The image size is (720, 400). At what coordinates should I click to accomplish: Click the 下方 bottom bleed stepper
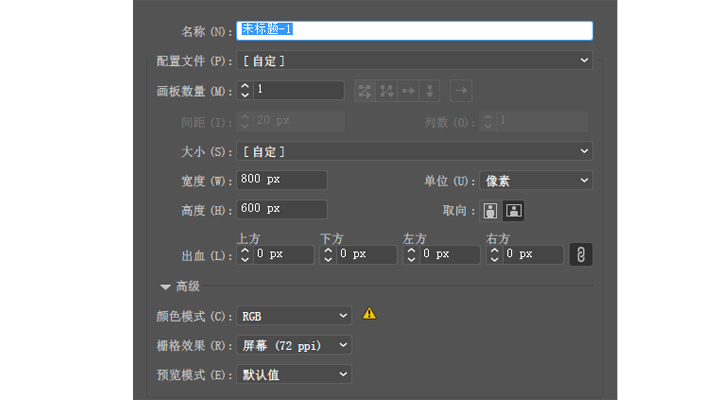[x=328, y=254]
